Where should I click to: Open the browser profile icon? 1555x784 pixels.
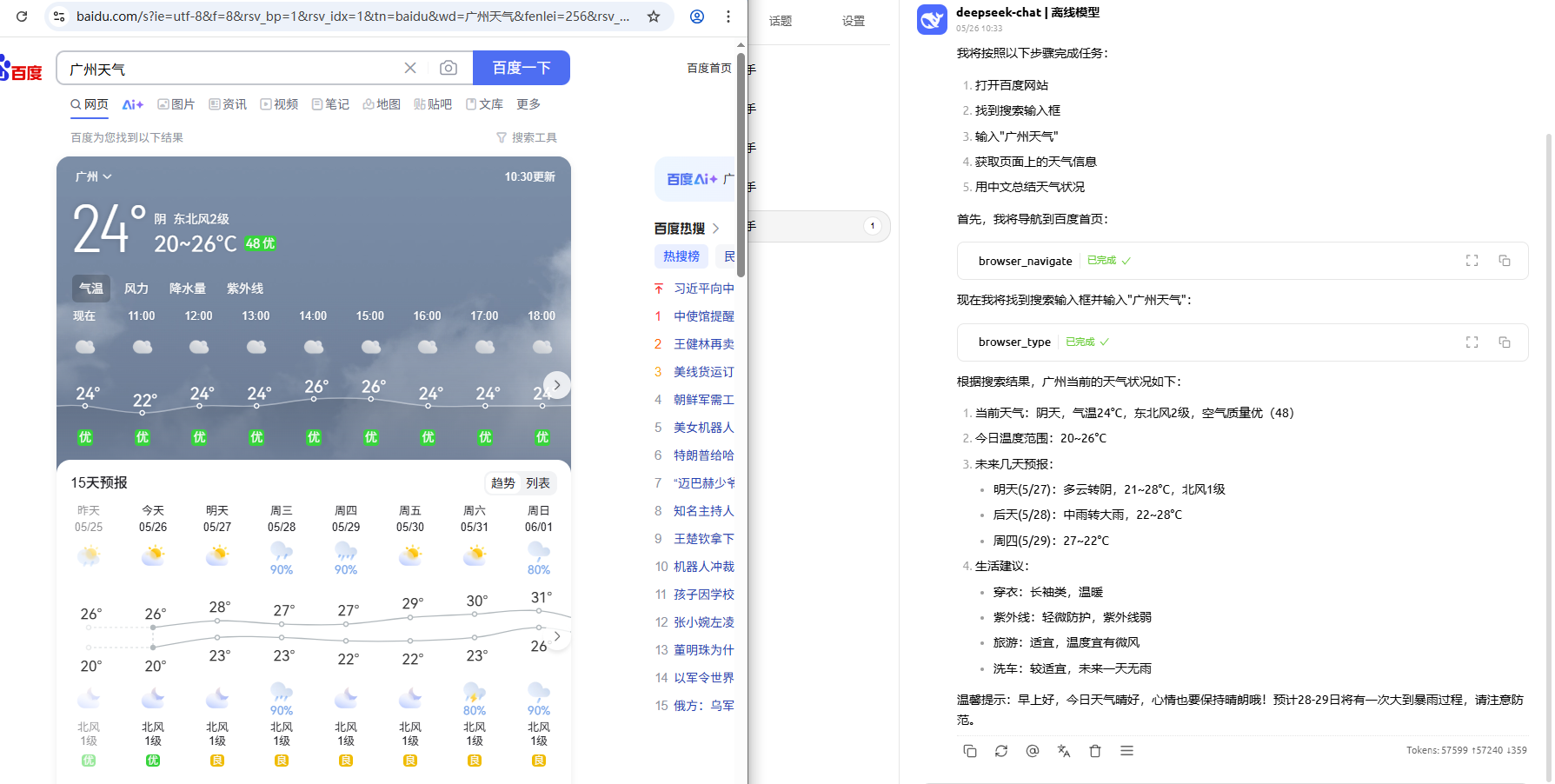click(x=697, y=17)
